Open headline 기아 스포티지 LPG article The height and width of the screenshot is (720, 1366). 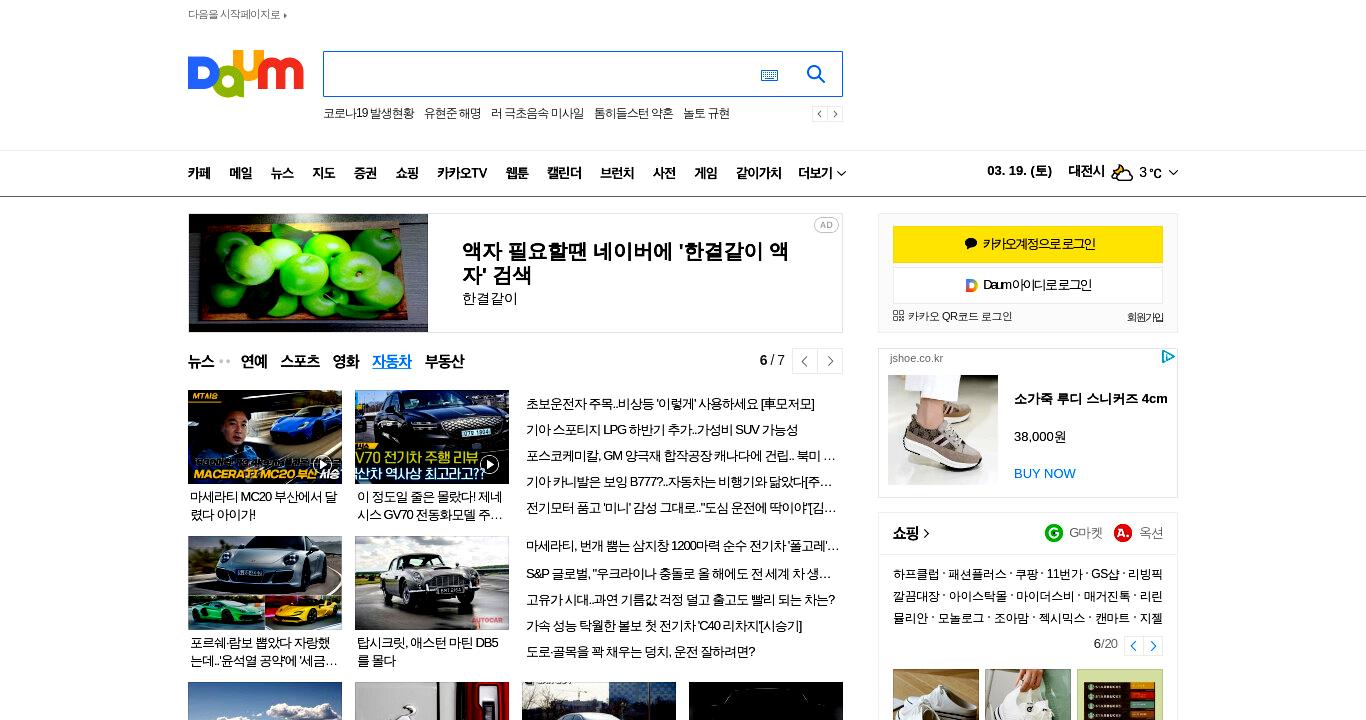(662, 430)
